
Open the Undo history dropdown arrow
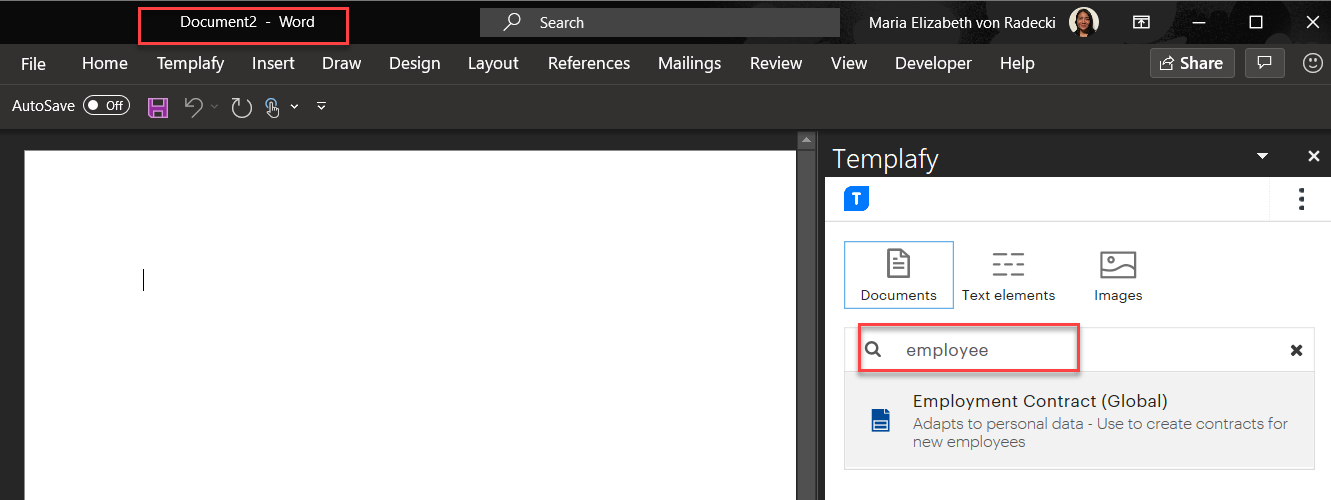[214, 106]
